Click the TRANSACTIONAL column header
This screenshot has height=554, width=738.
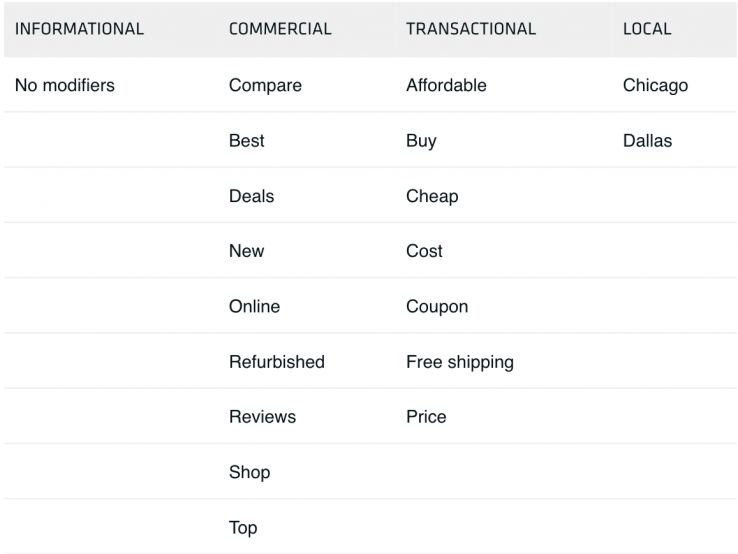click(x=471, y=29)
